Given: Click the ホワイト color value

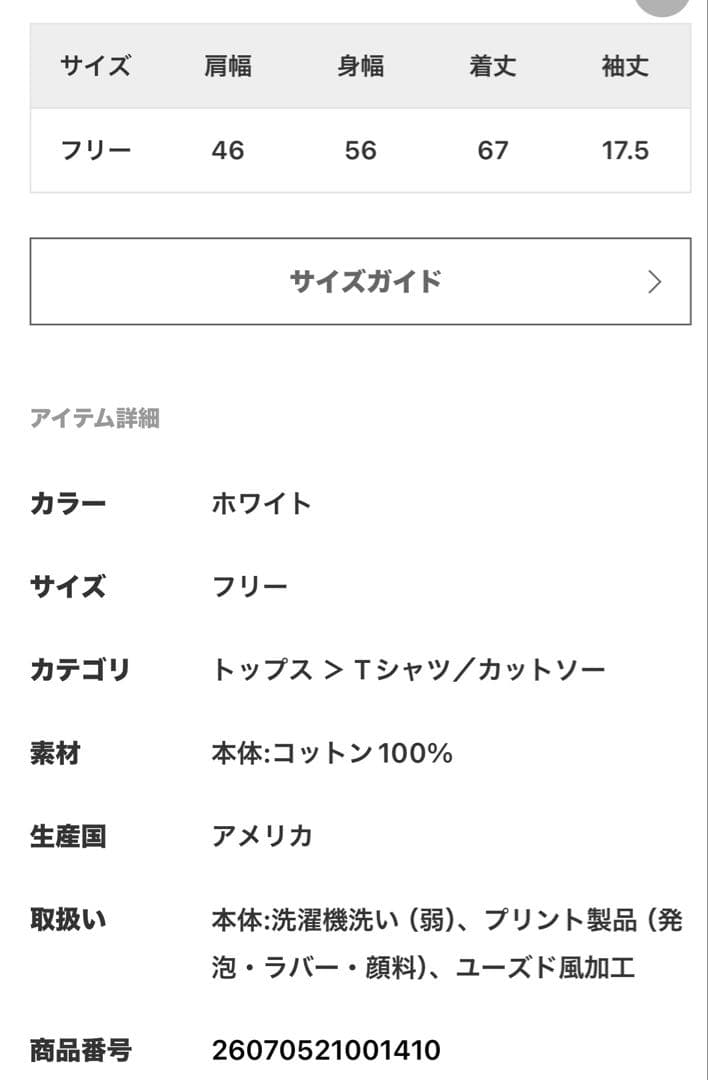Looking at the screenshot, I should tap(262, 503).
